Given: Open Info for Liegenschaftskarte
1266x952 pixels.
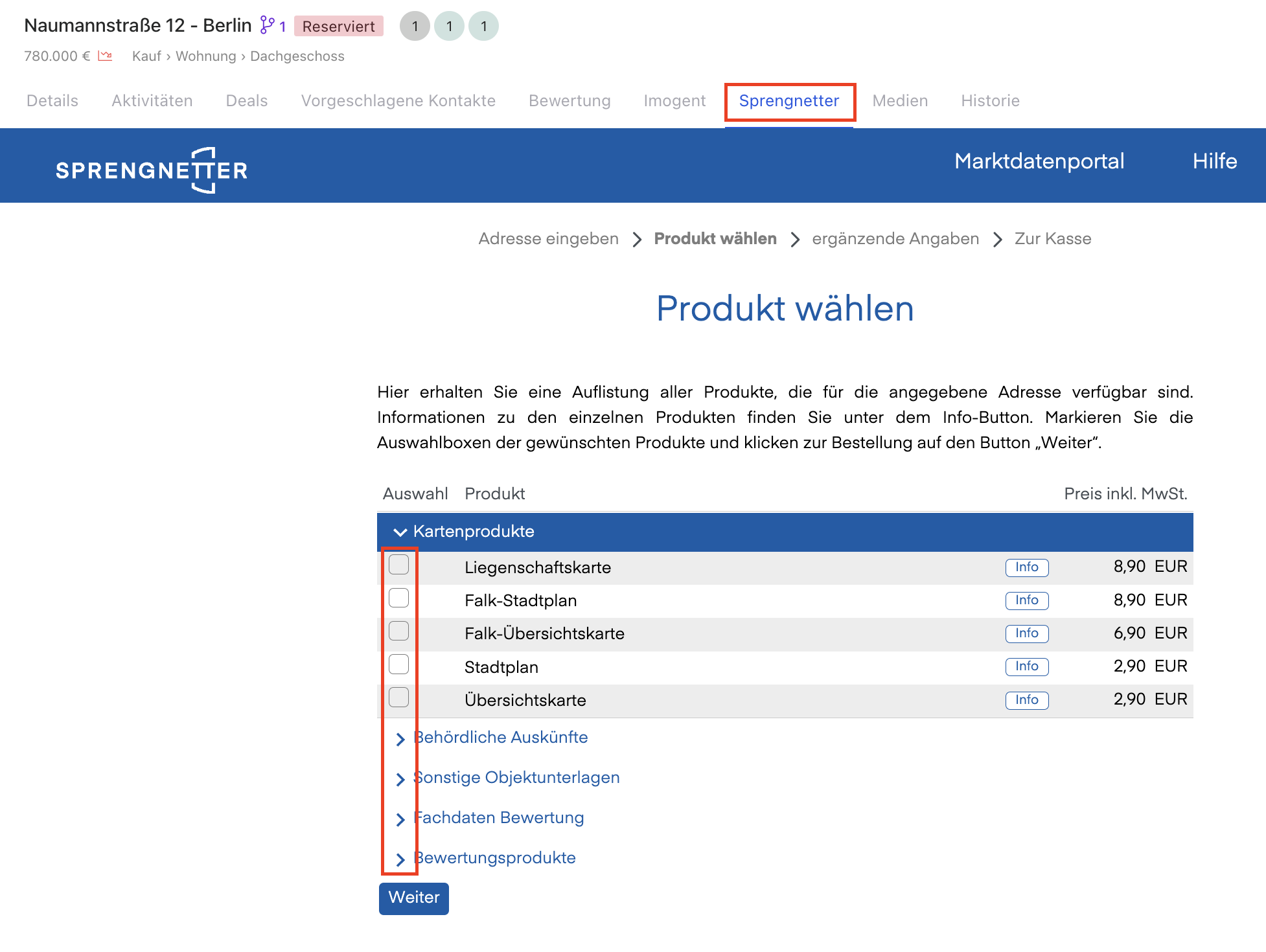Looking at the screenshot, I should (x=1026, y=567).
